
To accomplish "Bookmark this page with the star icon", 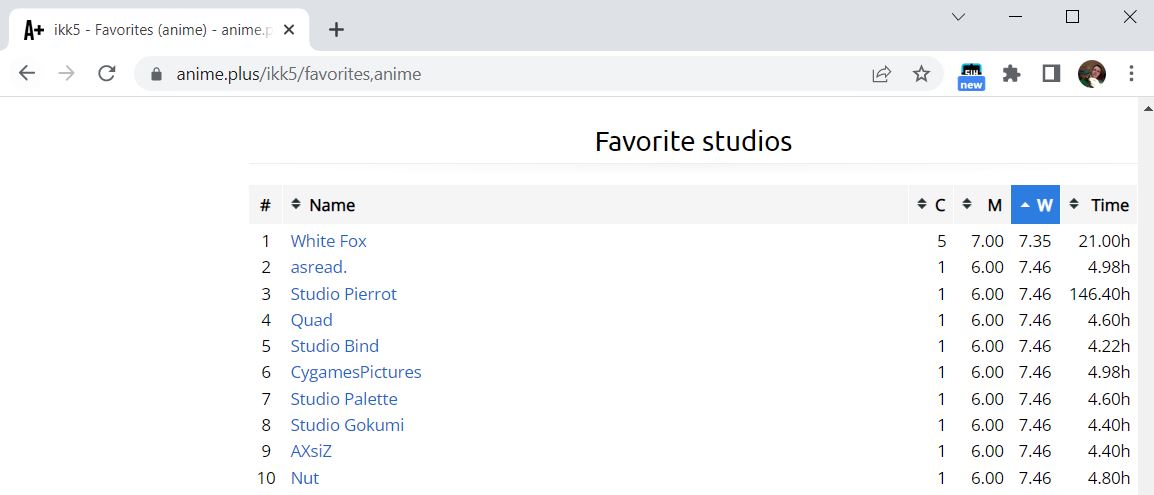I will click(921, 73).
